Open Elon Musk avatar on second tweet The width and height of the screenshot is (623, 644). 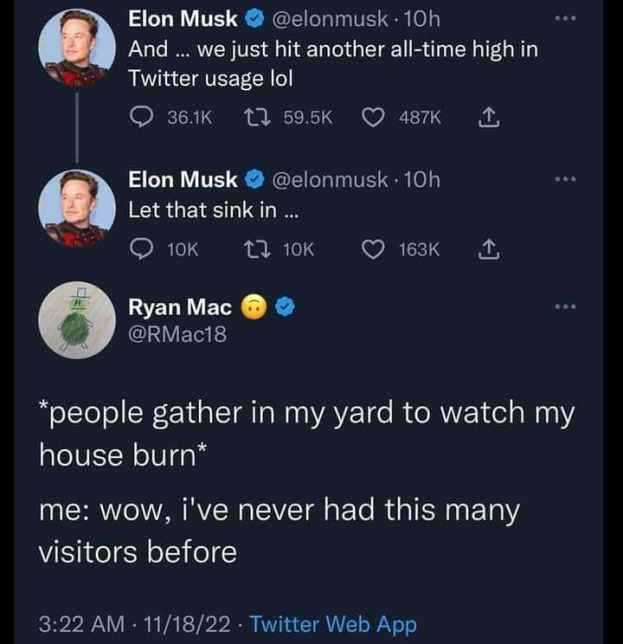tap(76, 208)
